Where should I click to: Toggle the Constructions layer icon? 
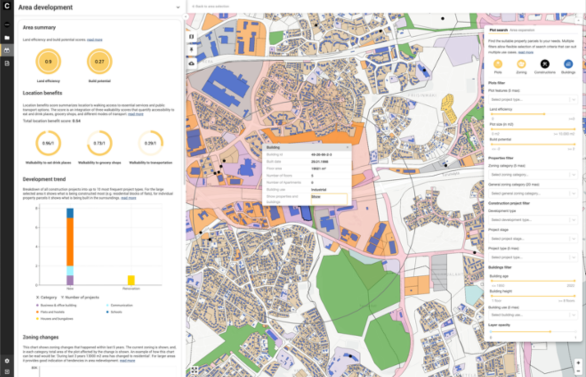545,64
